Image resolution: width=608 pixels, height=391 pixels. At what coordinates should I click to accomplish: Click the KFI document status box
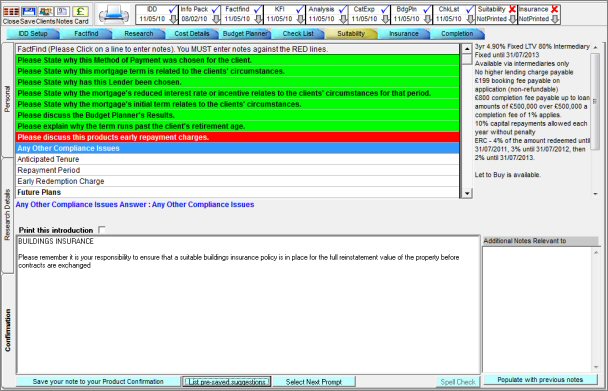tap(284, 14)
